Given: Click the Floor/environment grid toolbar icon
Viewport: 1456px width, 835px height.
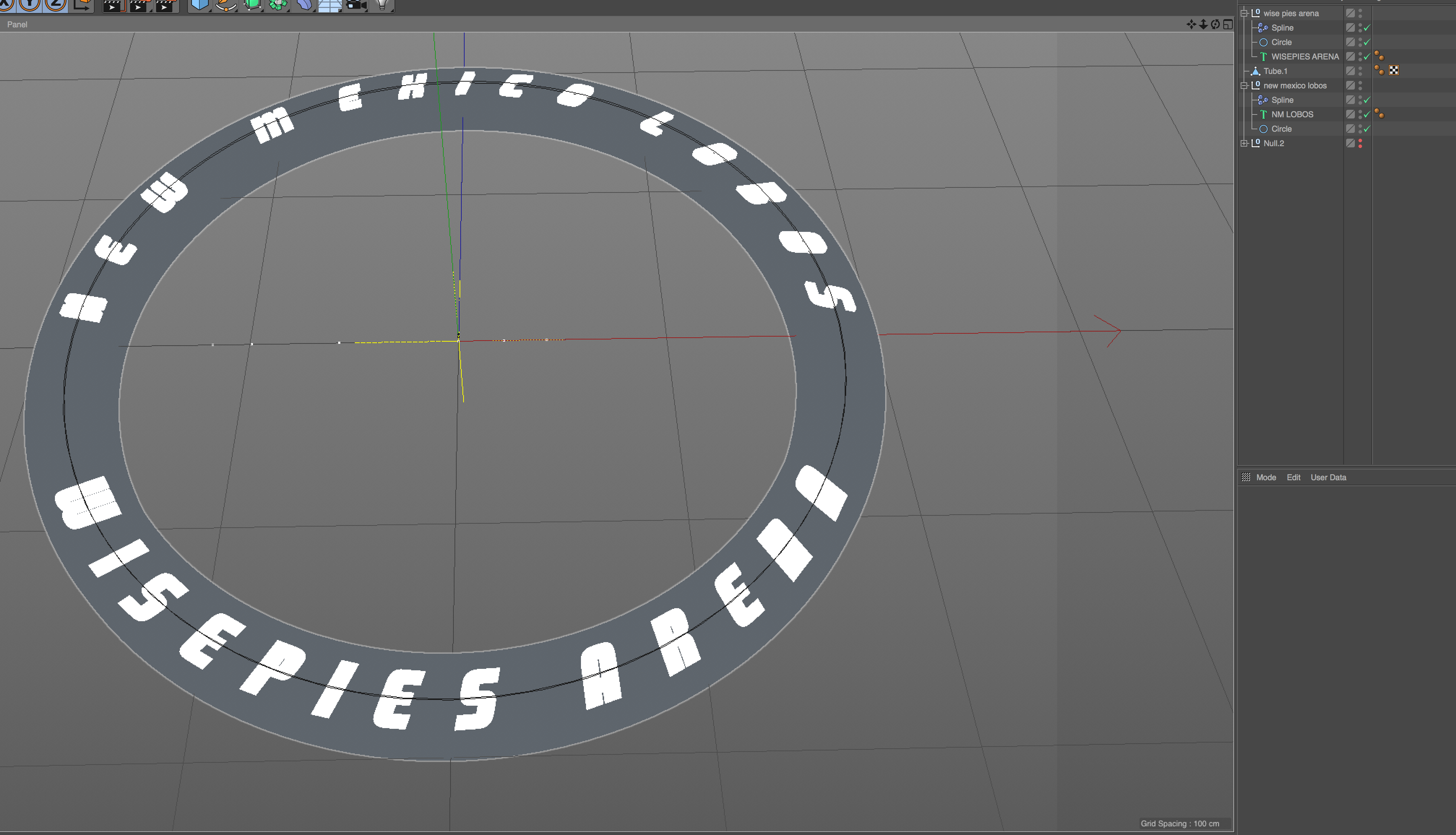Looking at the screenshot, I should pyautogui.click(x=330, y=5).
